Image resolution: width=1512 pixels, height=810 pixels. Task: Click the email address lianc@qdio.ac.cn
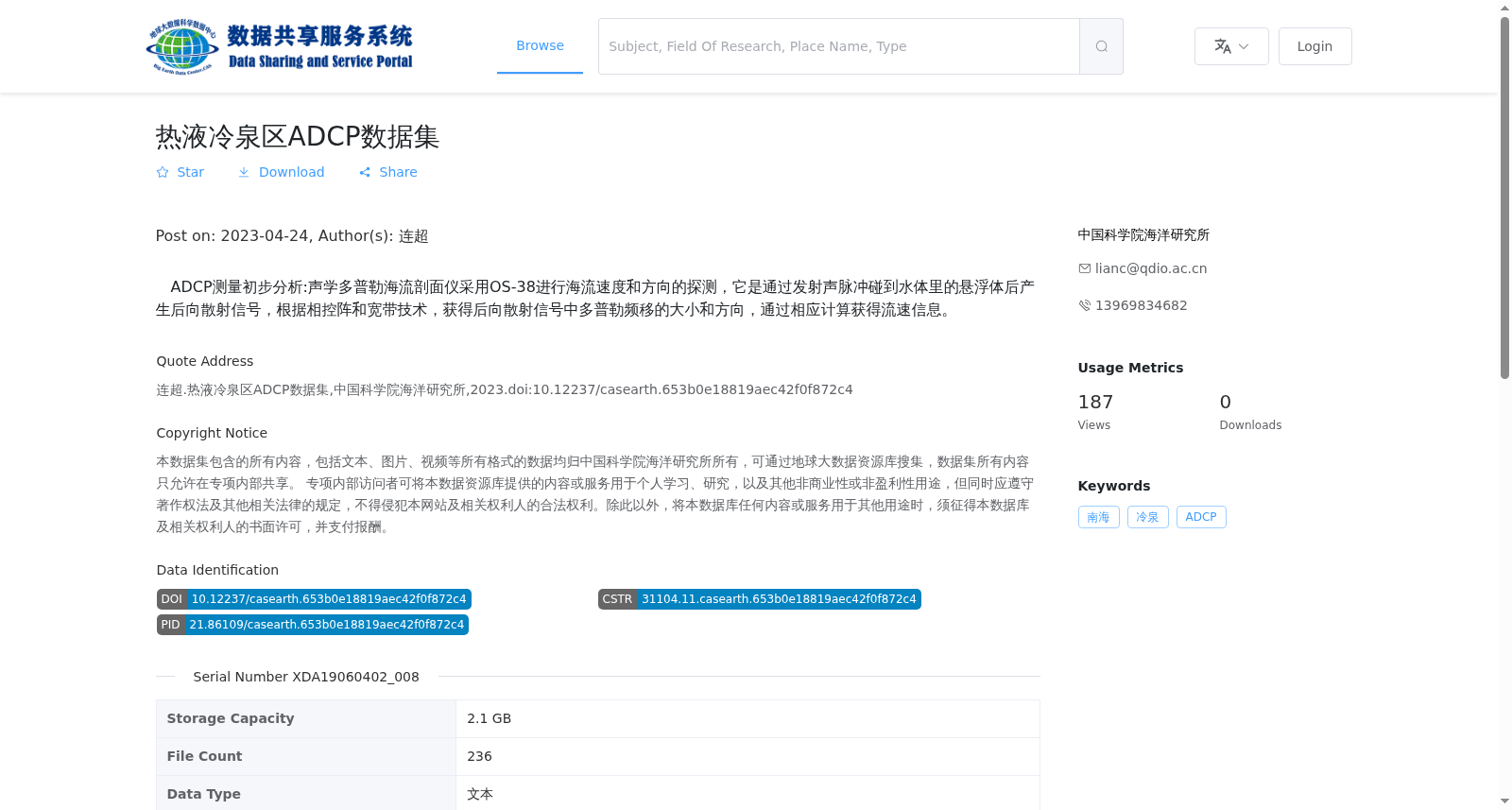click(1151, 268)
